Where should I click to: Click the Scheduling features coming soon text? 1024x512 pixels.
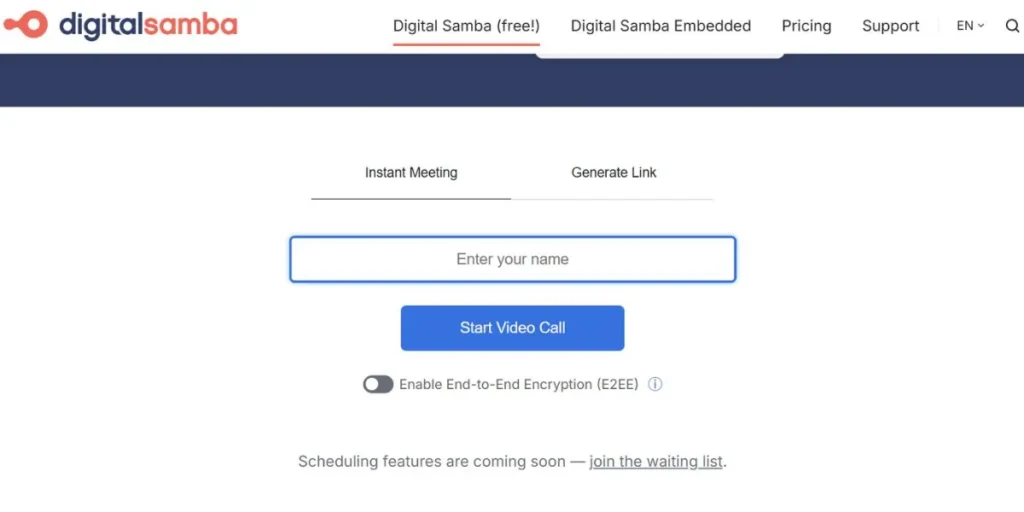(438, 462)
